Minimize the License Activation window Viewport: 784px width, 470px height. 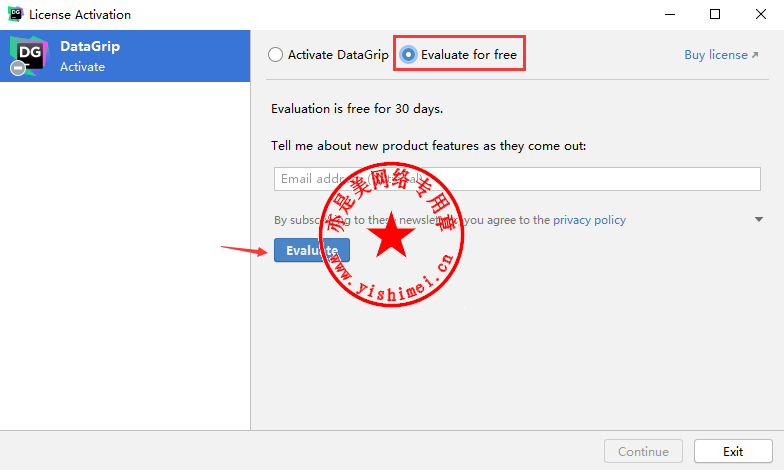670,14
